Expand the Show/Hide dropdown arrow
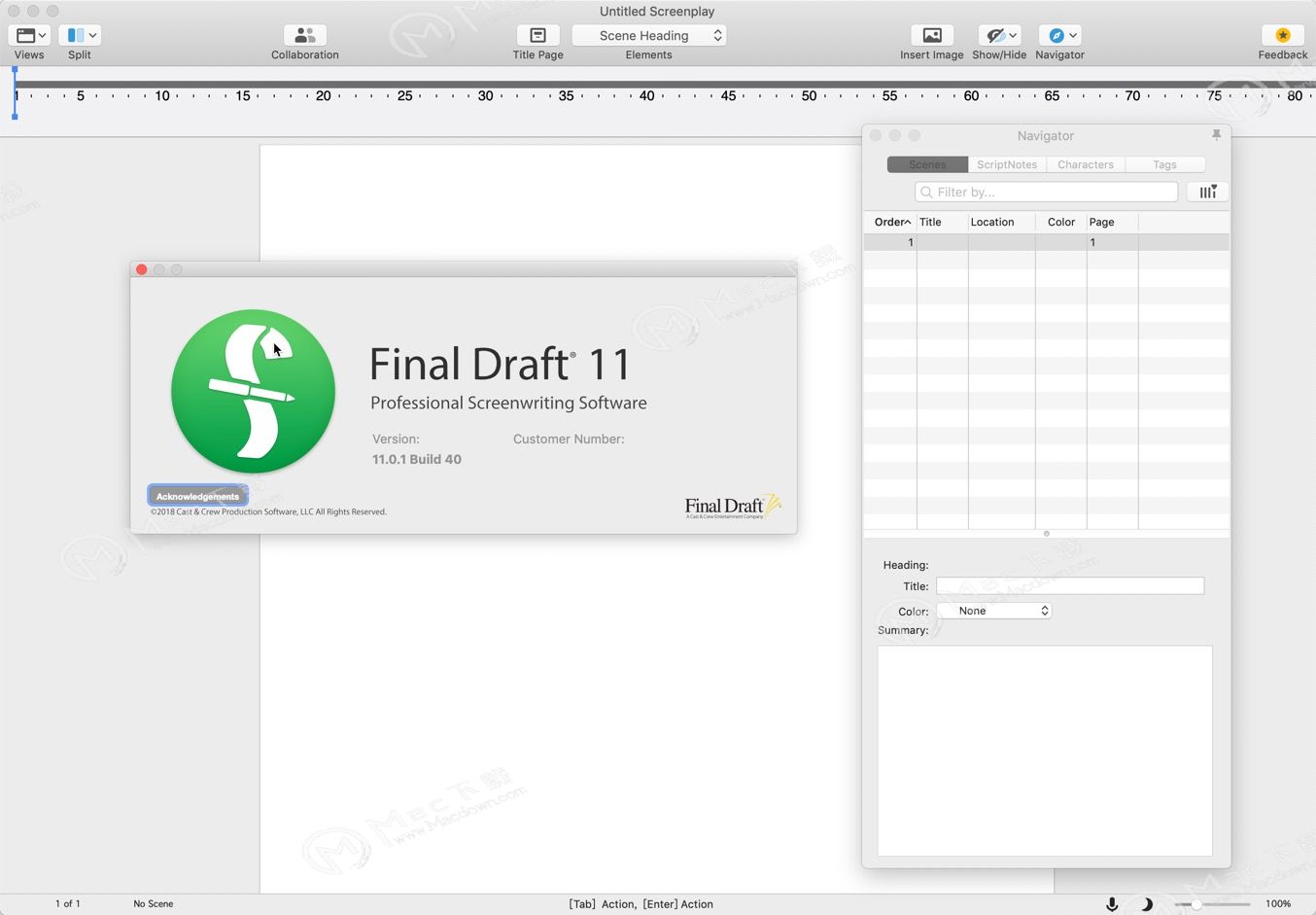This screenshot has width=1316, height=915. click(1014, 35)
